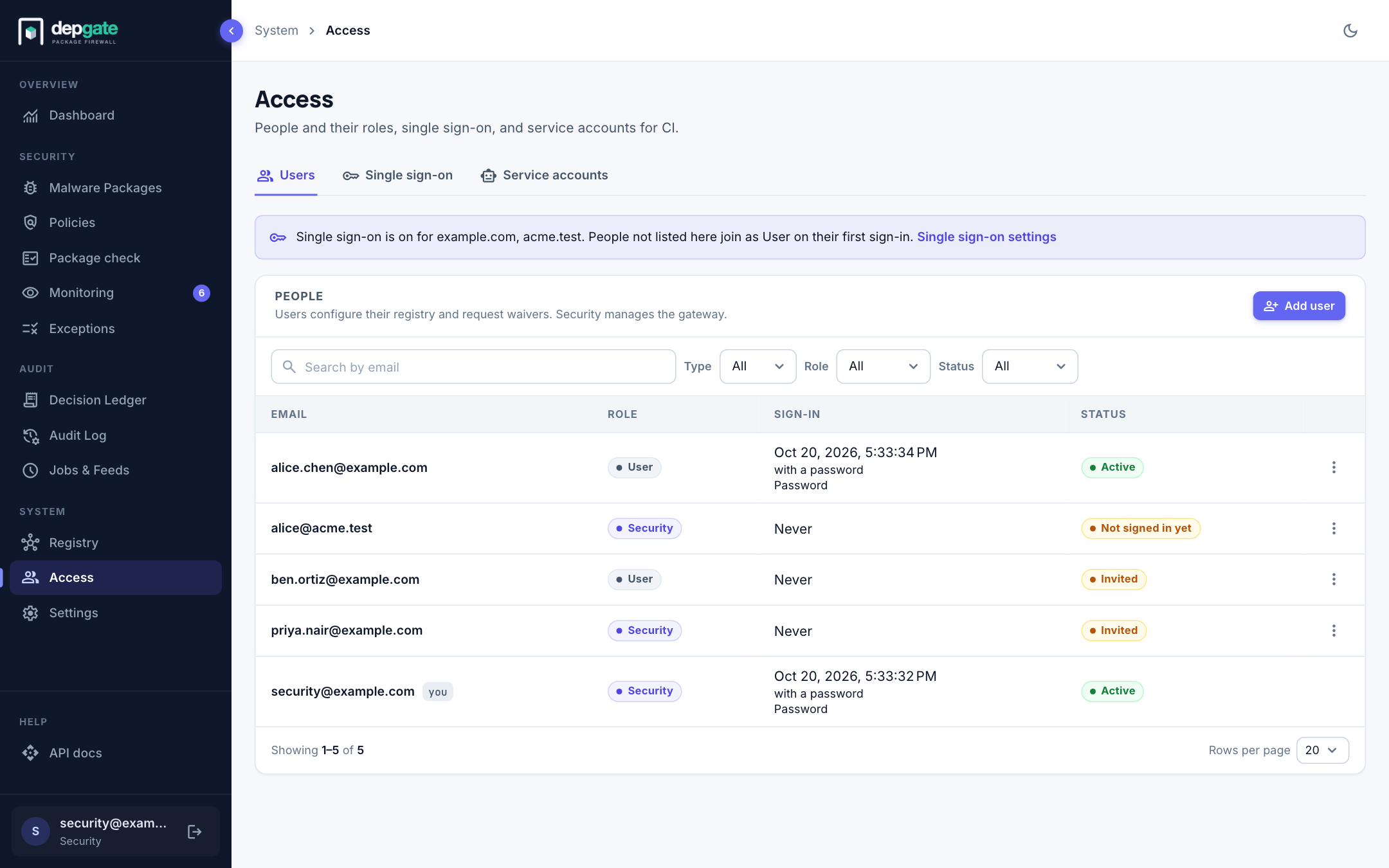Click the Invited status badge for ben.ortiz
Screen dimensions: 1389x868
click(x=1113, y=579)
